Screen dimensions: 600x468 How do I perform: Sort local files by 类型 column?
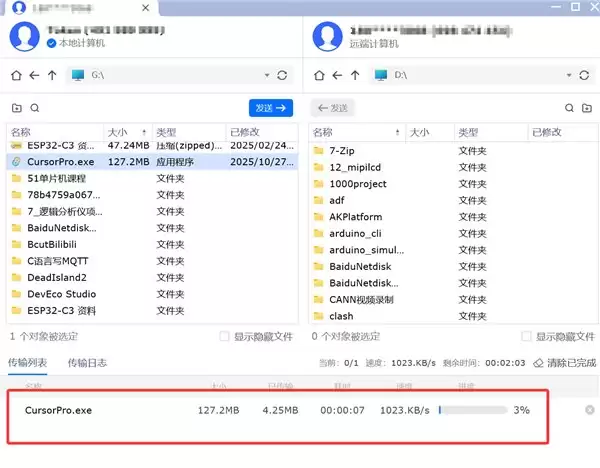click(x=189, y=132)
